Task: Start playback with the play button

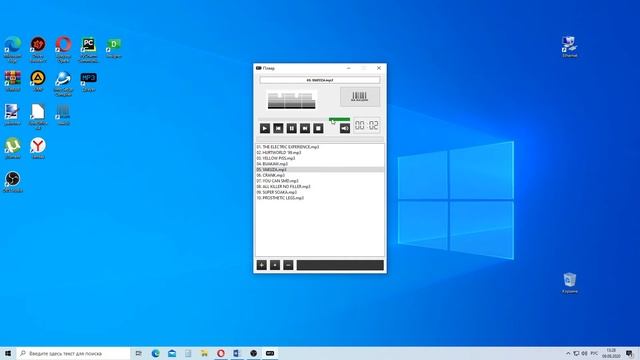Action: coord(264,128)
